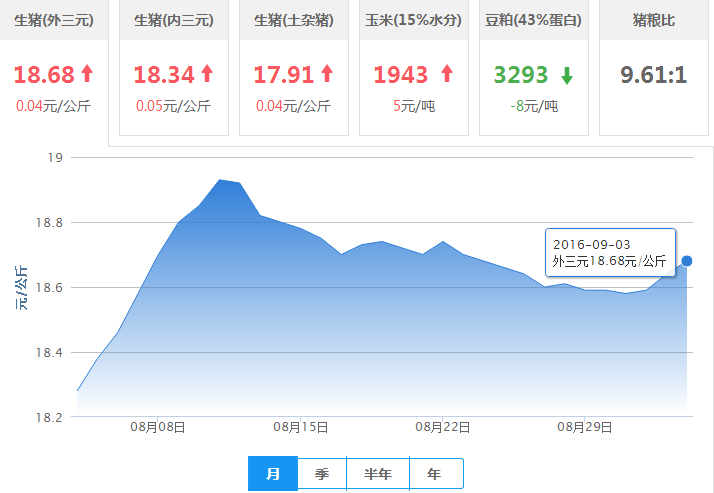Click the 08月08日 axis label
The height and width of the screenshot is (493, 714).
158,427
